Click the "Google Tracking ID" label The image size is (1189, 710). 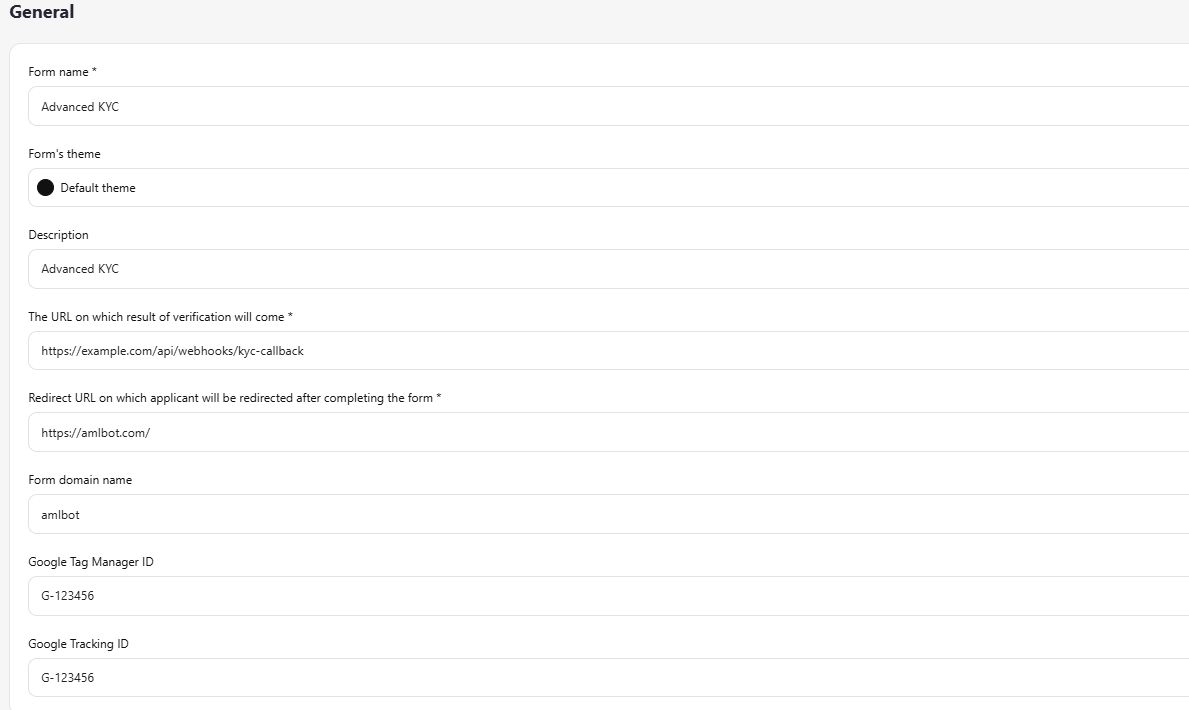click(78, 644)
